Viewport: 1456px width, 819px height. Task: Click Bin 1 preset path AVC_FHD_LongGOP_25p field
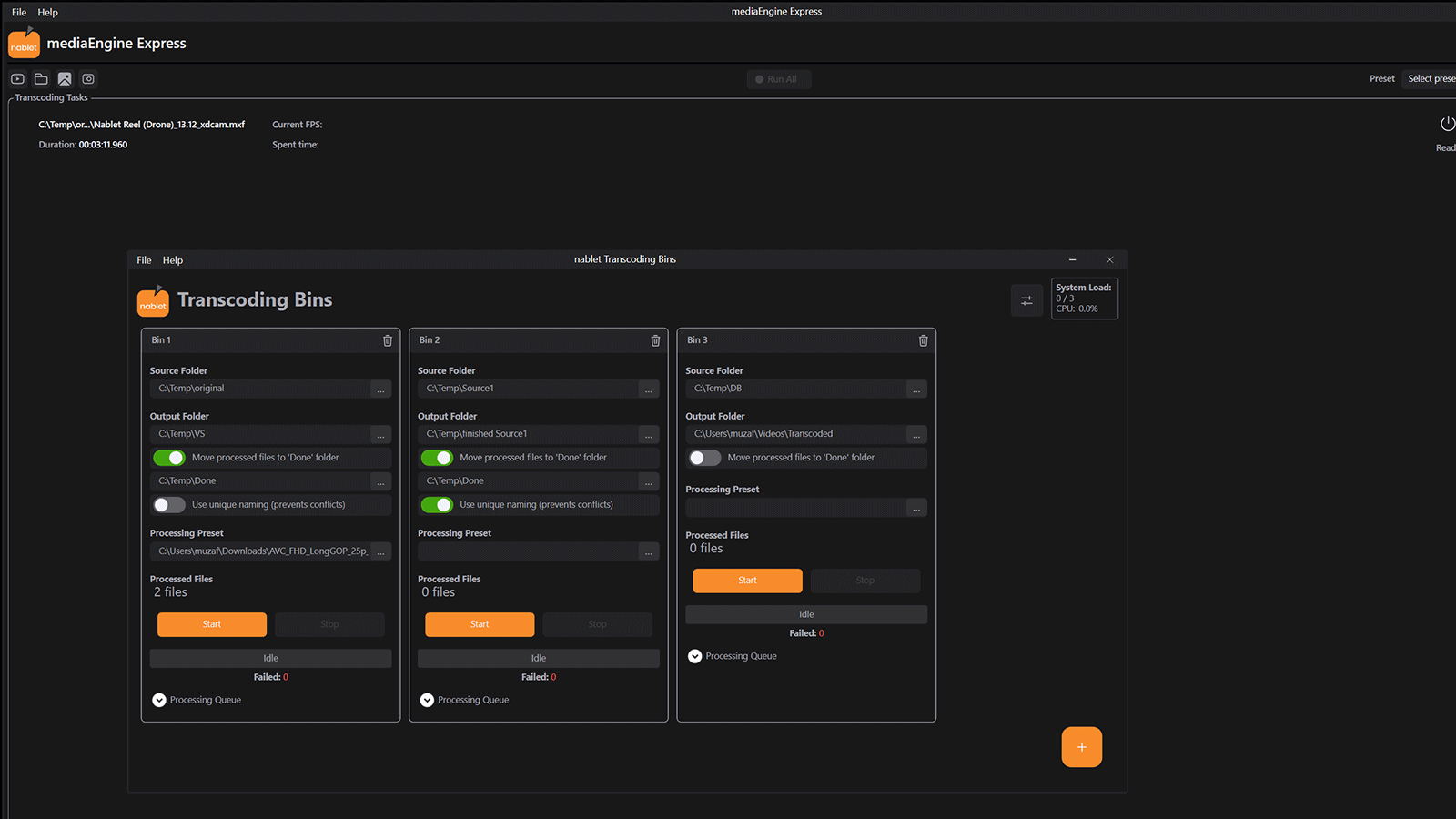pos(260,551)
